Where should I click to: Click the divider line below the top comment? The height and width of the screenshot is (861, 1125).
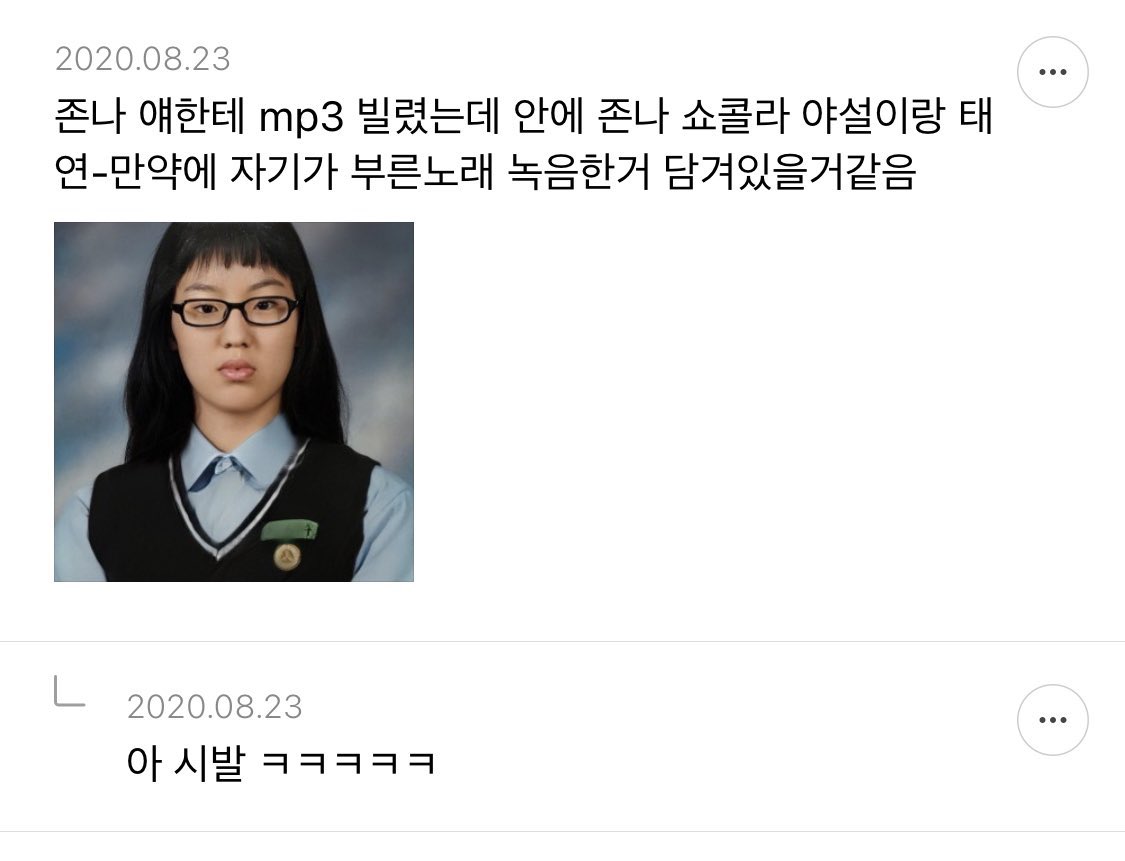pyautogui.click(x=562, y=641)
